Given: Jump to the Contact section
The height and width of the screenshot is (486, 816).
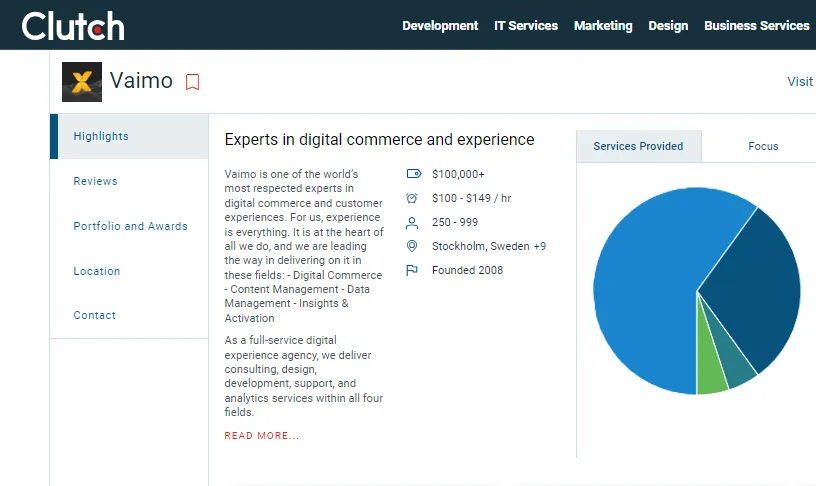Looking at the screenshot, I should [95, 315].
